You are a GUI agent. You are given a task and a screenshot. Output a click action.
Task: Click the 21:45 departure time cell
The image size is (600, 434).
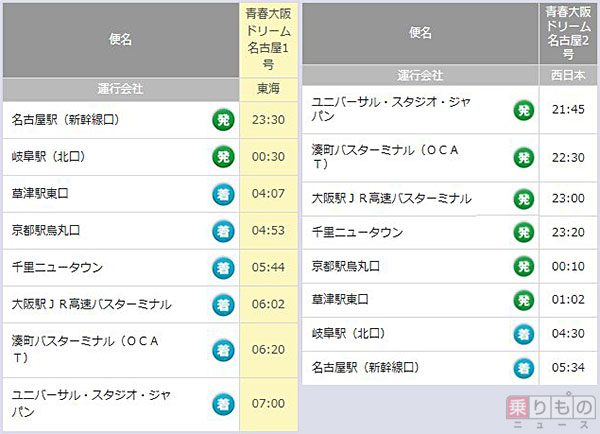(x=568, y=110)
